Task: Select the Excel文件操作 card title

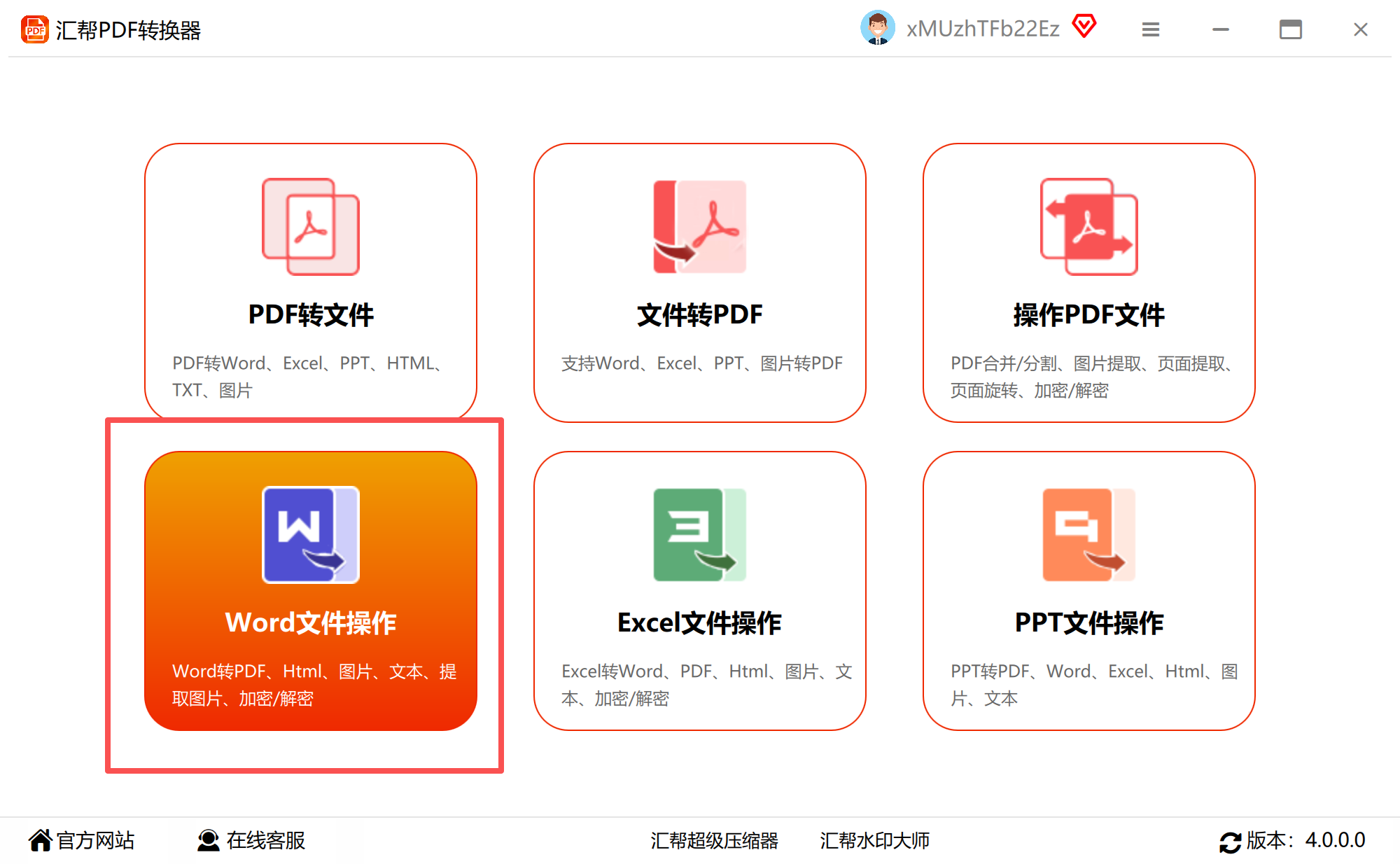Action: [699, 622]
